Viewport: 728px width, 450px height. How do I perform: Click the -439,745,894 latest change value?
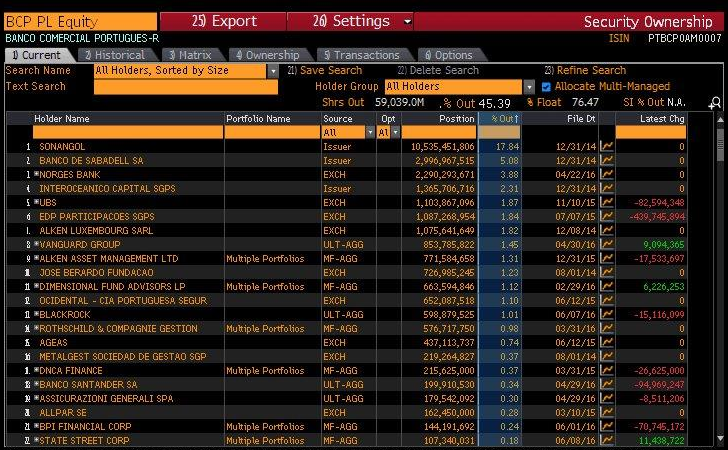coord(657,216)
